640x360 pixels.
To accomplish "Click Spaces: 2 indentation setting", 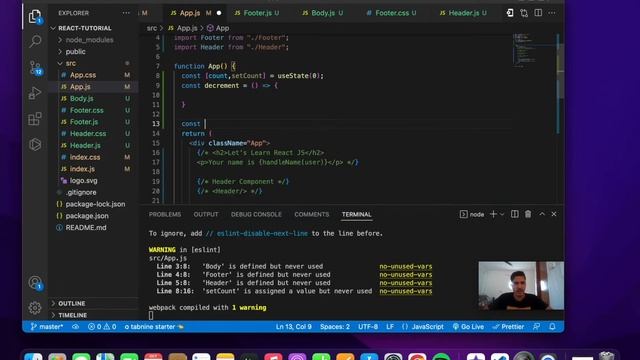I will pos(335,327).
